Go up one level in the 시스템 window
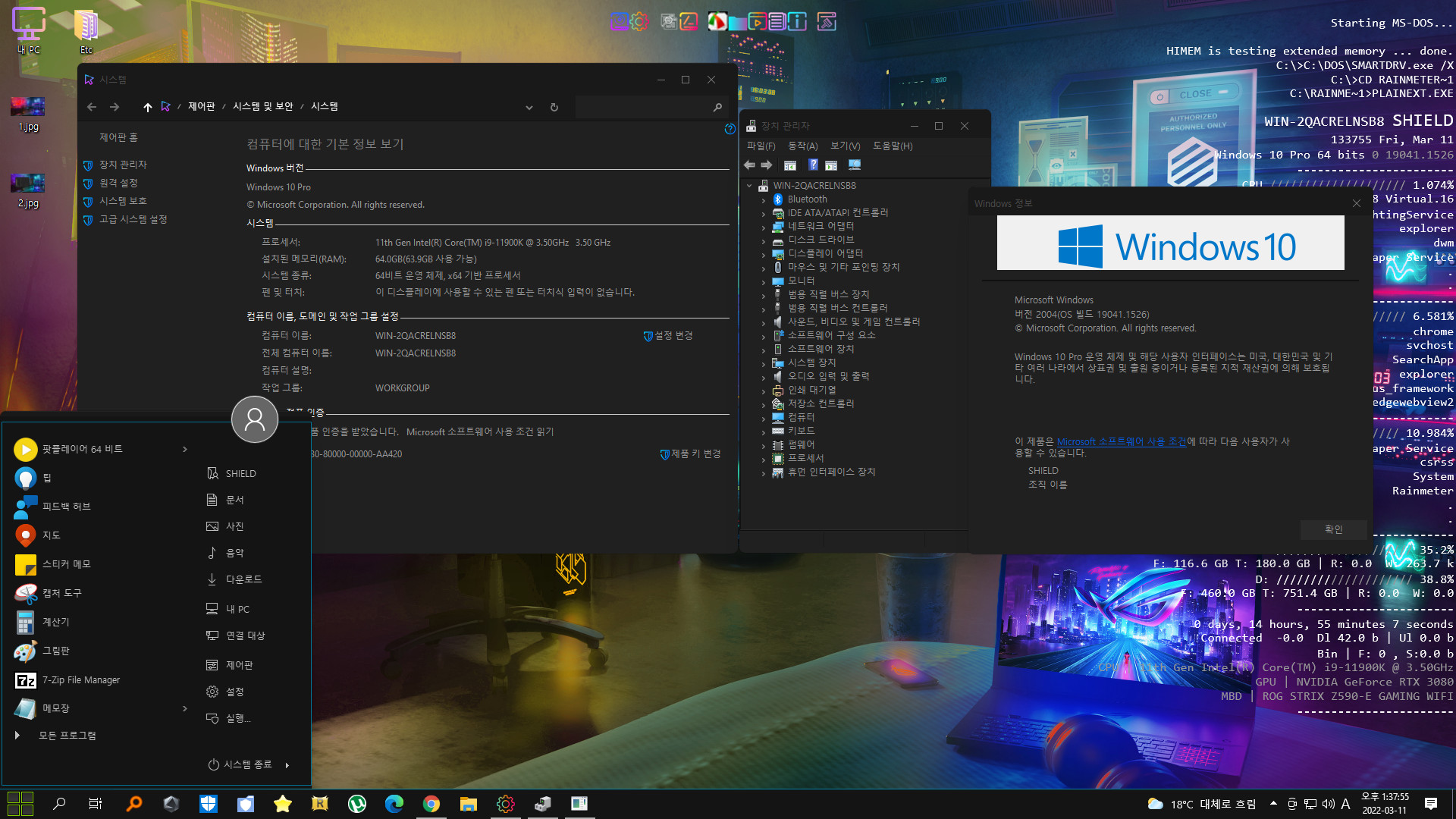This screenshot has width=1456, height=819. (147, 107)
